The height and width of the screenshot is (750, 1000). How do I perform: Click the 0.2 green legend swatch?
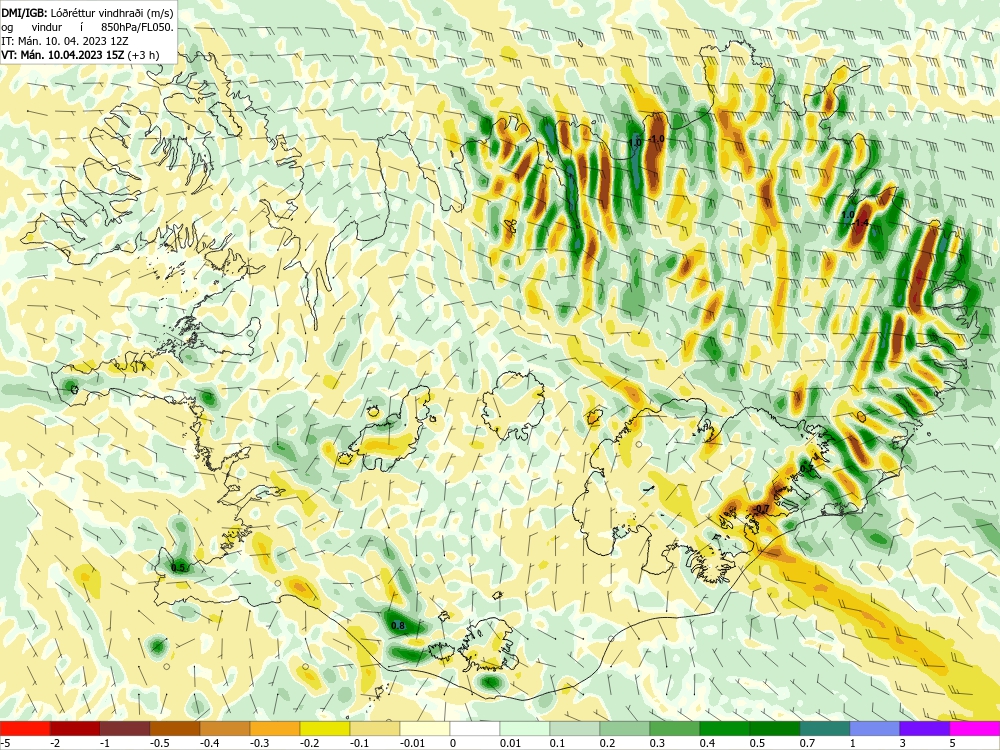pyautogui.click(x=625, y=728)
